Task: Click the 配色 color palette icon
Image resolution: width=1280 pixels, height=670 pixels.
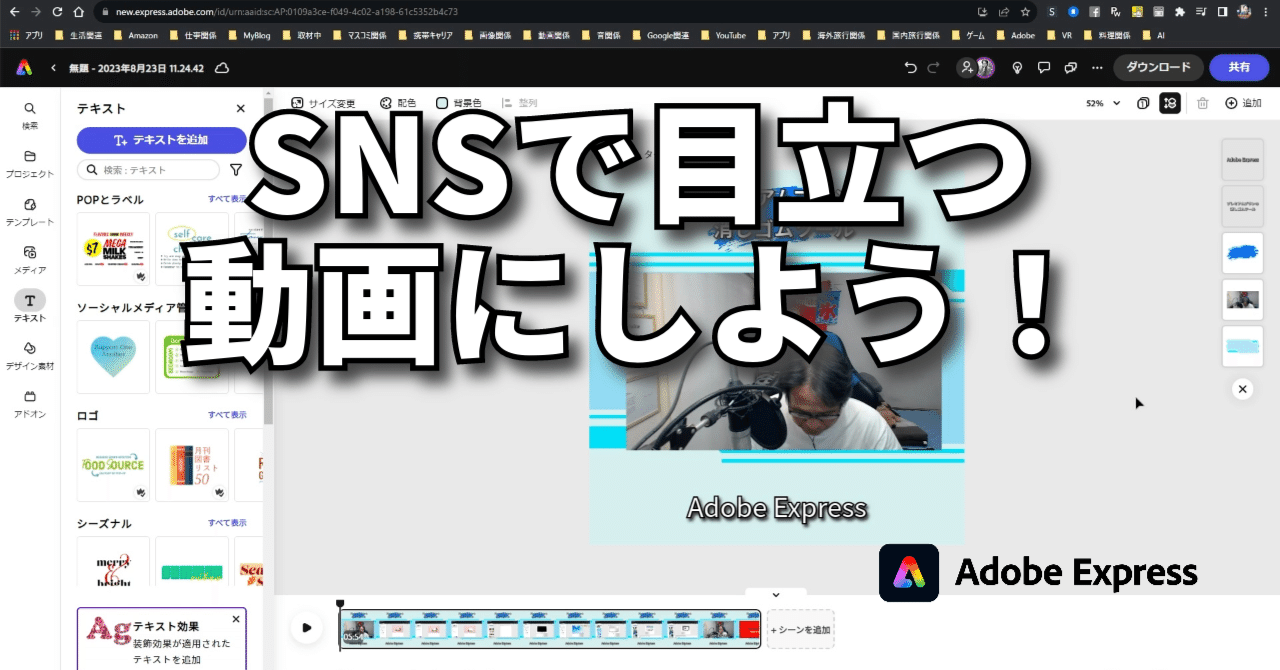Action: [x=385, y=102]
